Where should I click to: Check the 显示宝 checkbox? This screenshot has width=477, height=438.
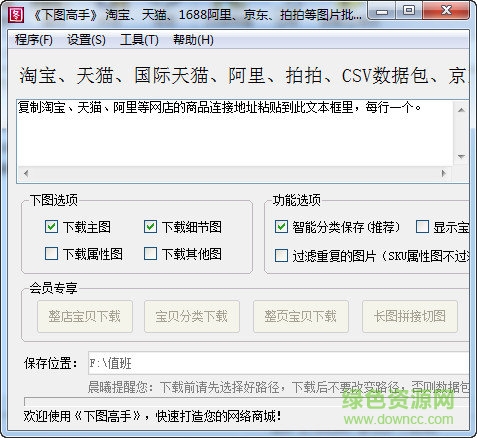422,227
